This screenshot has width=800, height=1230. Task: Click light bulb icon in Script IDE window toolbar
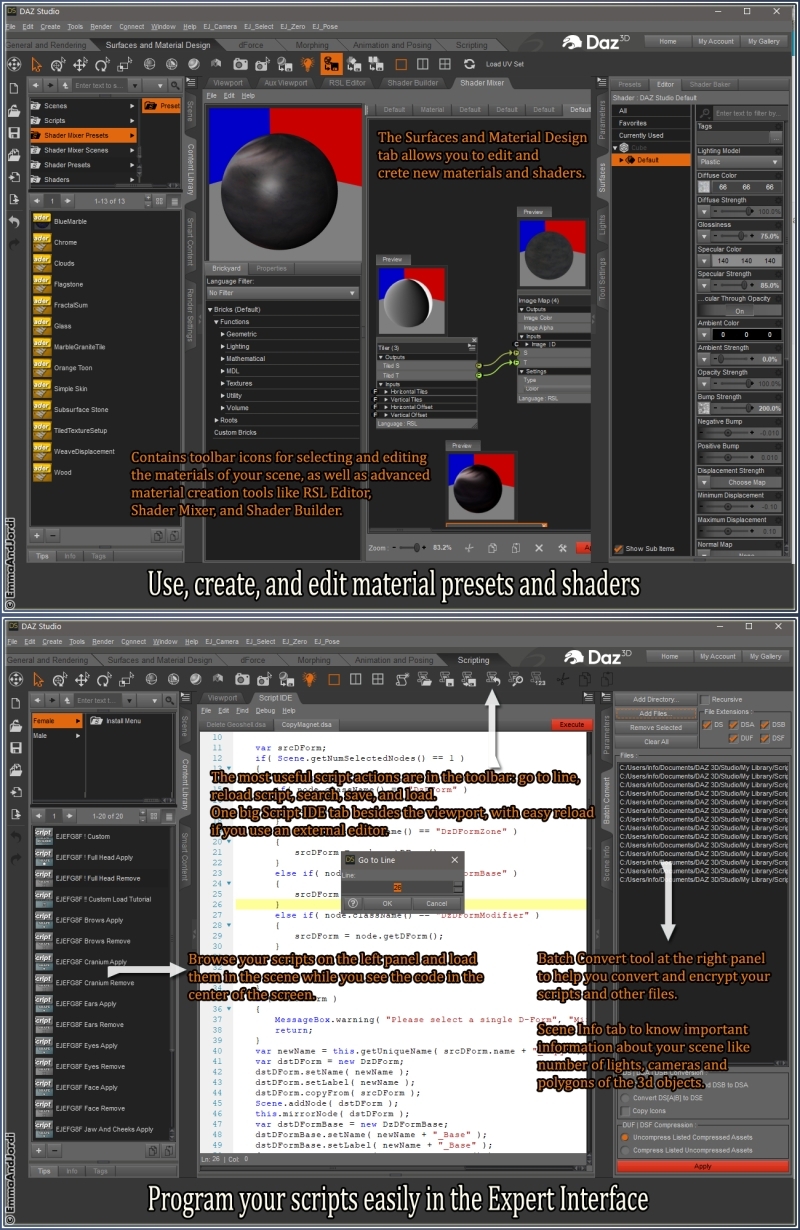click(x=310, y=679)
